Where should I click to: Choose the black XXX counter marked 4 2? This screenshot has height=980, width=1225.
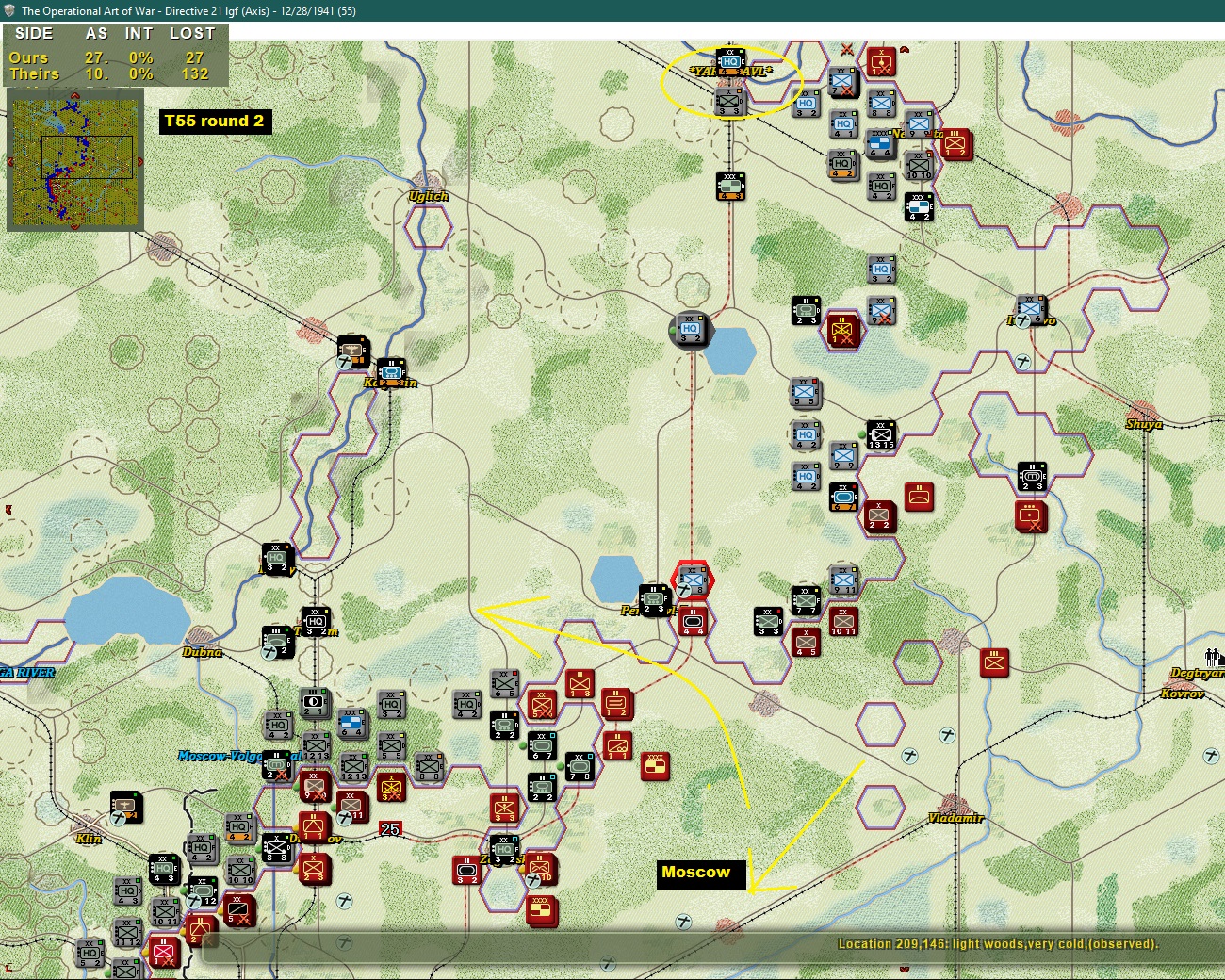pyautogui.click(x=919, y=206)
